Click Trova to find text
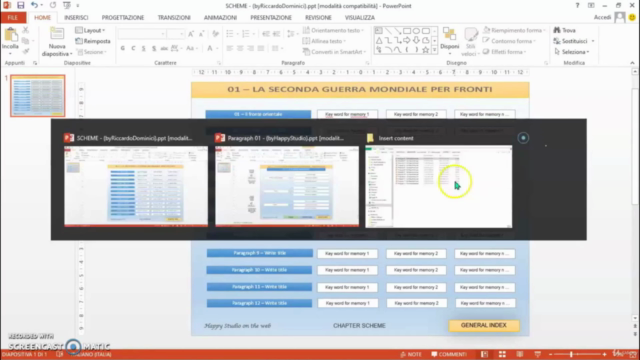The height and width of the screenshot is (360, 640). pos(564,30)
